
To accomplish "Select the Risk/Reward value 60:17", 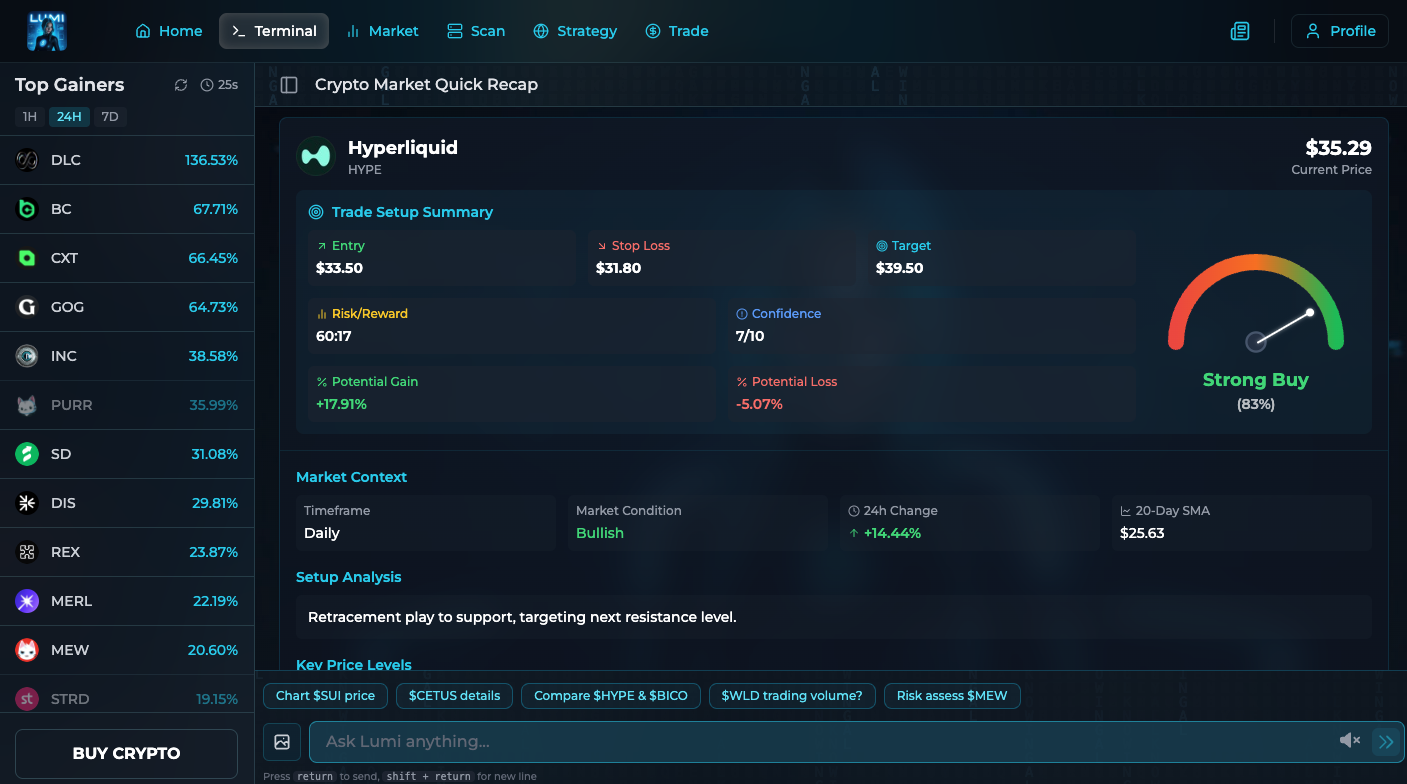I will click(x=333, y=336).
